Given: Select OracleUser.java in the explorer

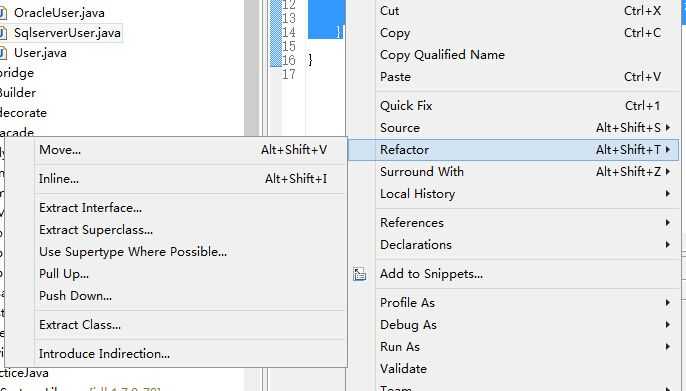Looking at the screenshot, I should 59,13.
